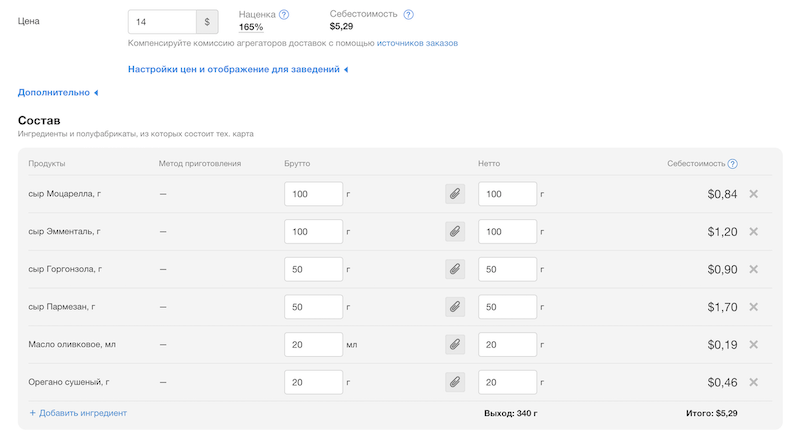The width and height of the screenshot is (800, 440).
Task: Edit Нетто field for Масло оливковое
Action: pyautogui.click(x=507, y=345)
